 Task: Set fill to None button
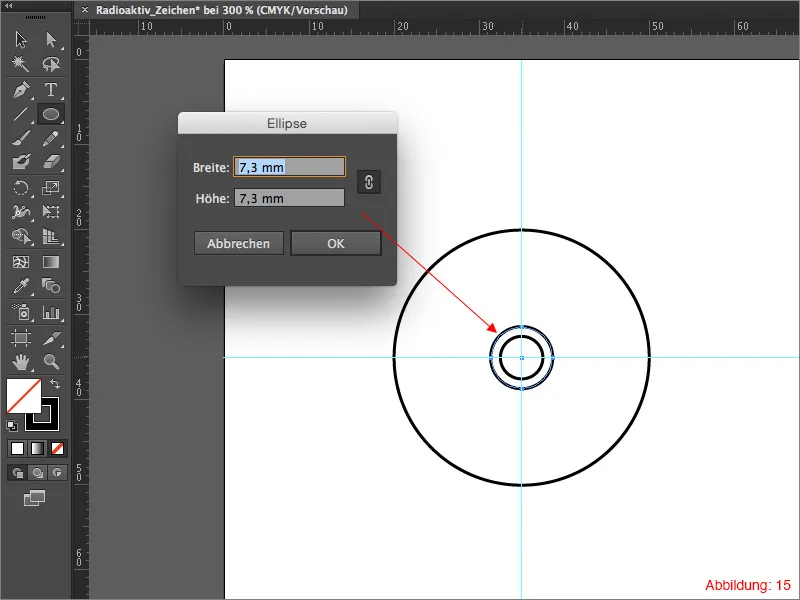57,448
